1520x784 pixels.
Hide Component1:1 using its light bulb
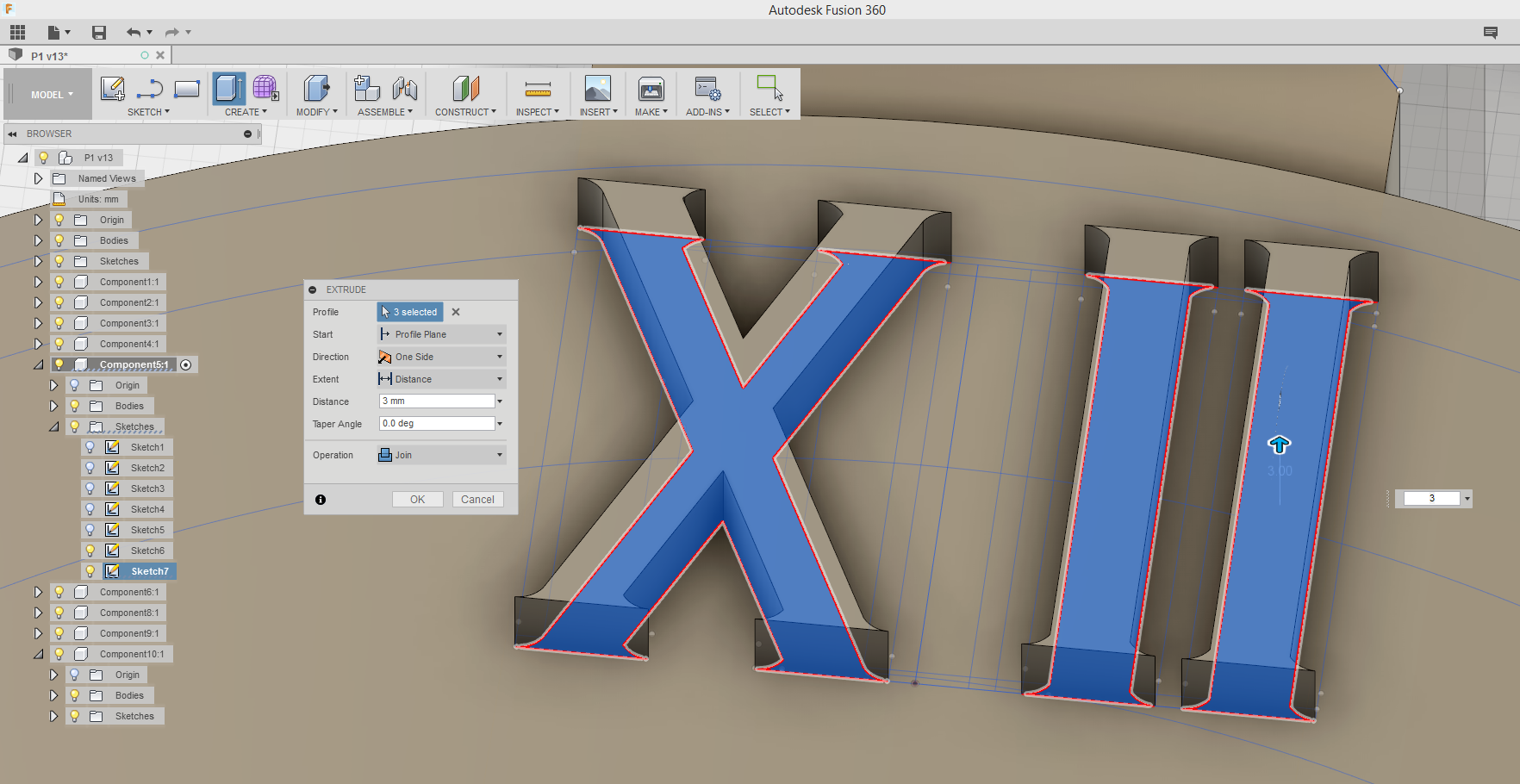coord(59,282)
